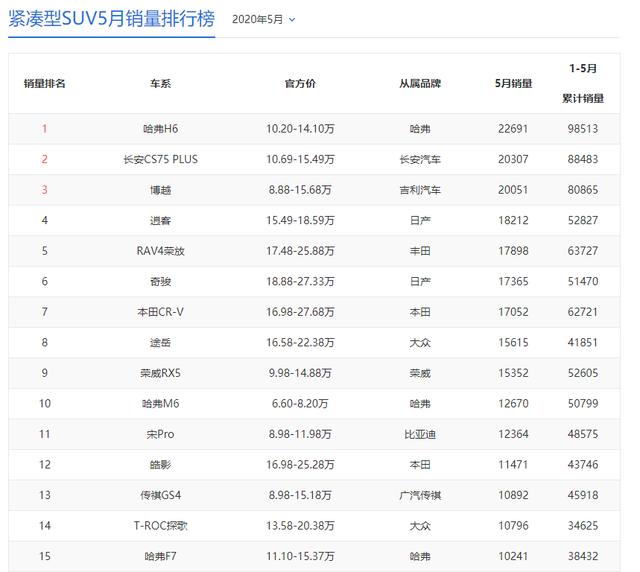Select price 10.20-14.10万 for 哈弗H6
The height and width of the screenshot is (572, 640).
click(x=300, y=129)
